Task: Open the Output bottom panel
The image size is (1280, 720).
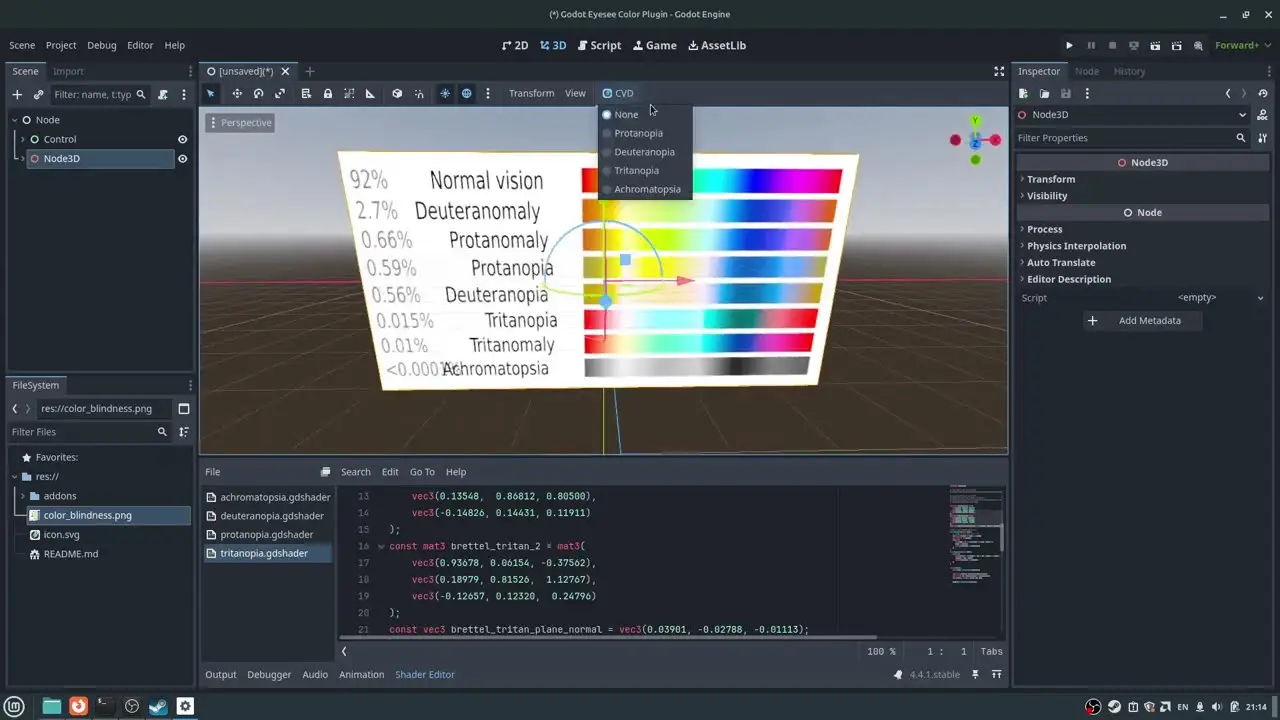Action: pyautogui.click(x=221, y=674)
